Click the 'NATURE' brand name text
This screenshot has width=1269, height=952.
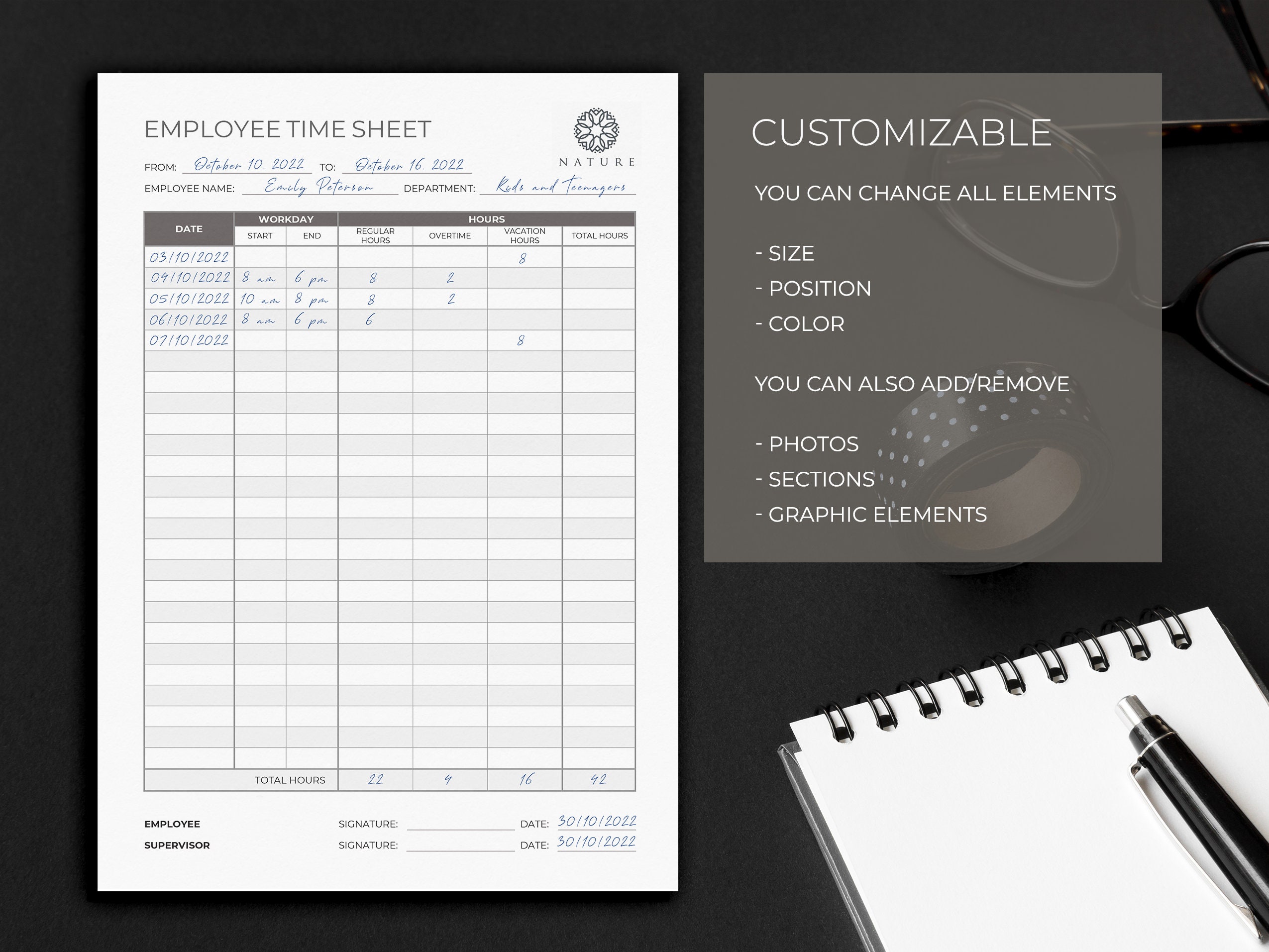pyautogui.click(x=597, y=162)
